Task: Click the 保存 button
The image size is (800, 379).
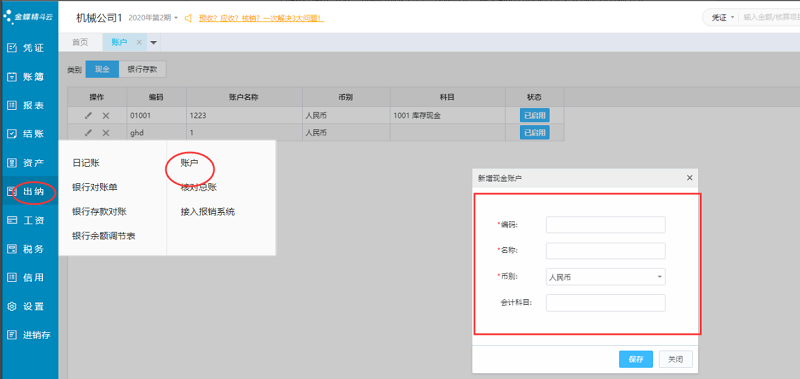Action: tap(636, 359)
